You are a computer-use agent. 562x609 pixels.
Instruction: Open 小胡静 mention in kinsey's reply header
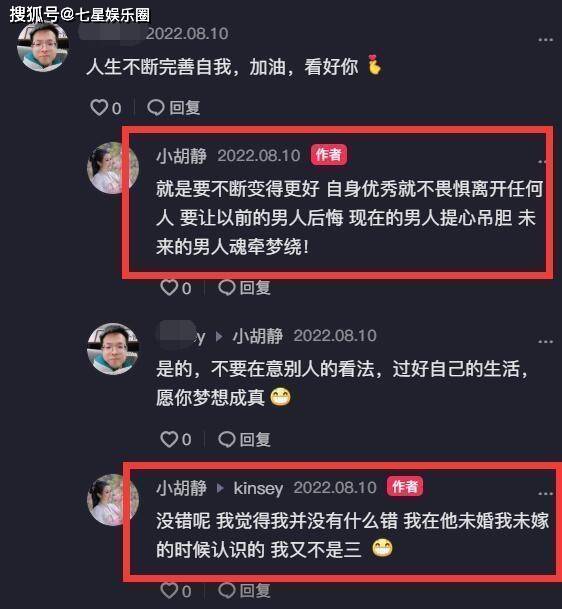(x=258, y=336)
